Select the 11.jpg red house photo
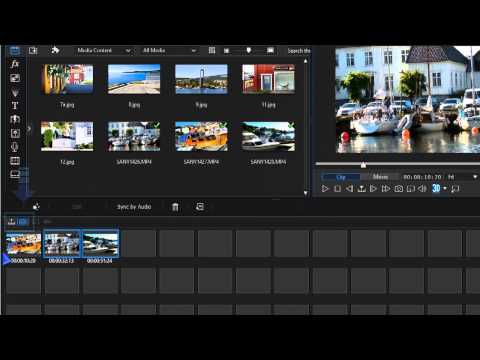The height and width of the screenshot is (360, 480). pos(268,79)
